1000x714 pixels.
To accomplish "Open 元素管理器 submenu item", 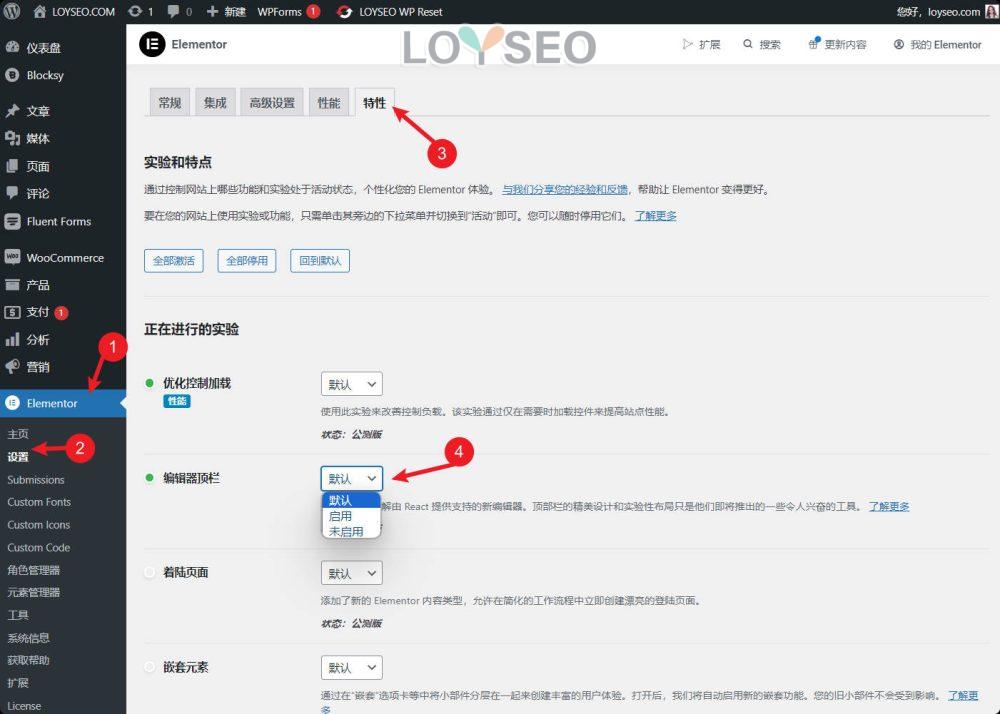I will 33,592.
